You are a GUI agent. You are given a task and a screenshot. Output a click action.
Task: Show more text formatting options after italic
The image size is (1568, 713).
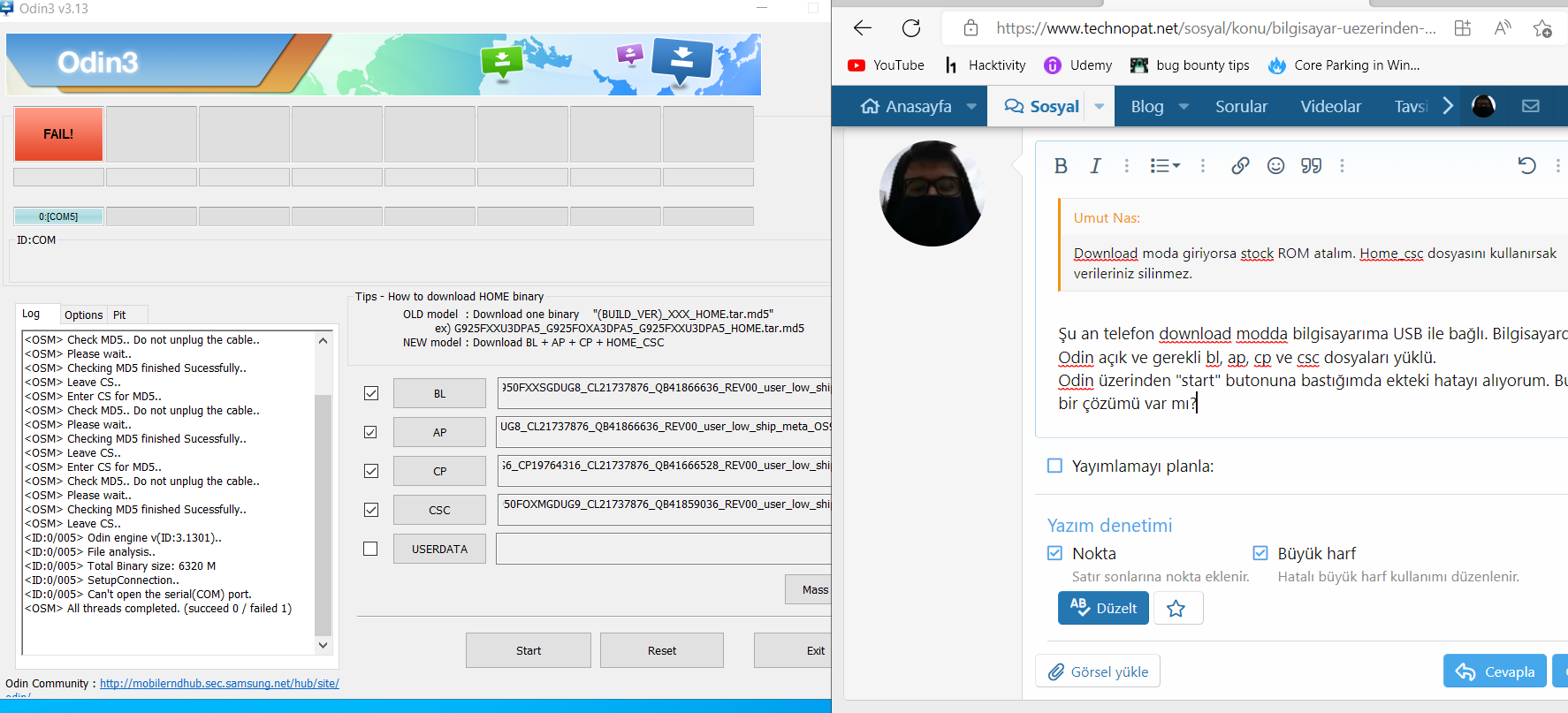pyautogui.click(x=1126, y=166)
